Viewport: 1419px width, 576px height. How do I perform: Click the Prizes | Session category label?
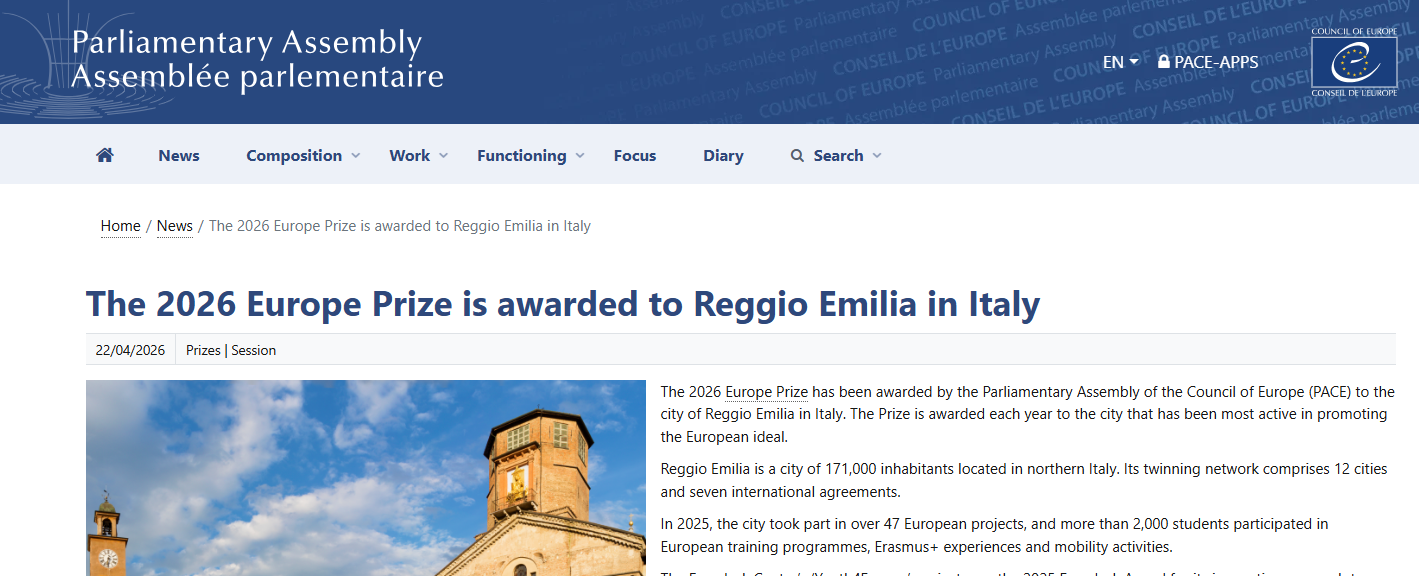pyautogui.click(x=231, y=350)
